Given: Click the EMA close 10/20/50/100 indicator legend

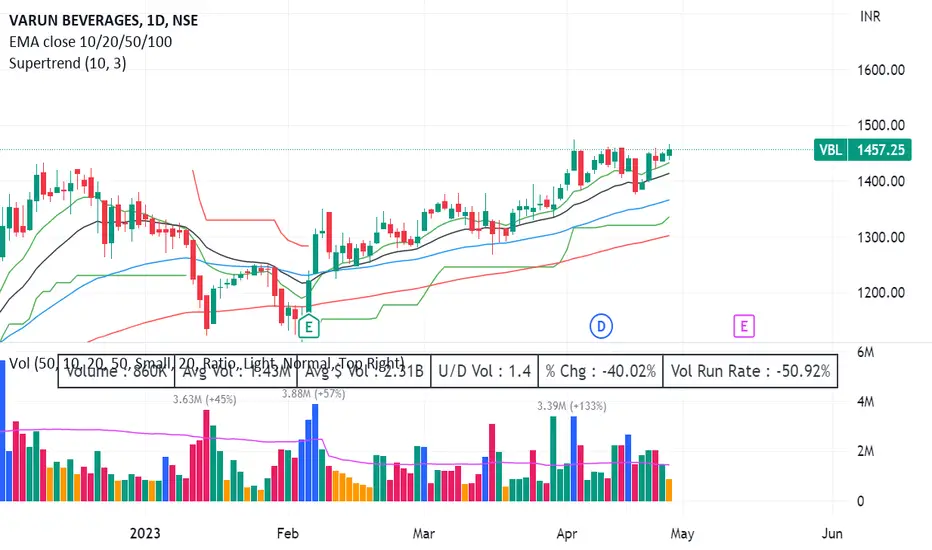Looking at the screenshot, I should point(90,42).
